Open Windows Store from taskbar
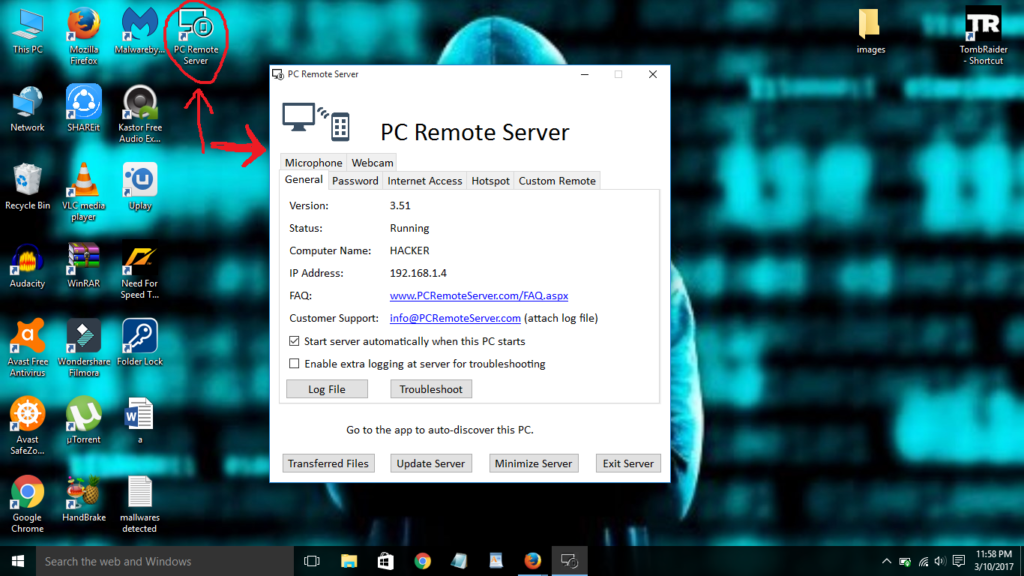 [385, 561]
